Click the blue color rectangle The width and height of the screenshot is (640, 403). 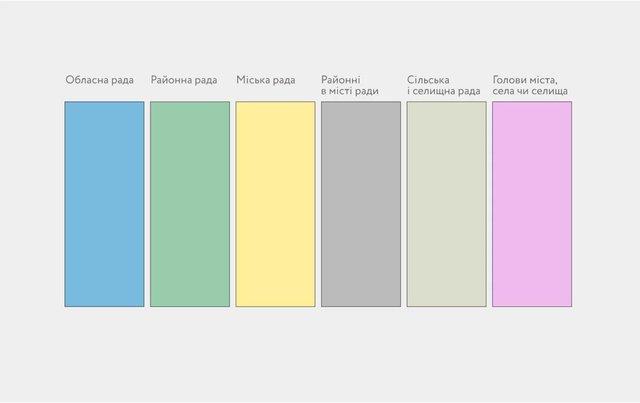pos(104,204)
